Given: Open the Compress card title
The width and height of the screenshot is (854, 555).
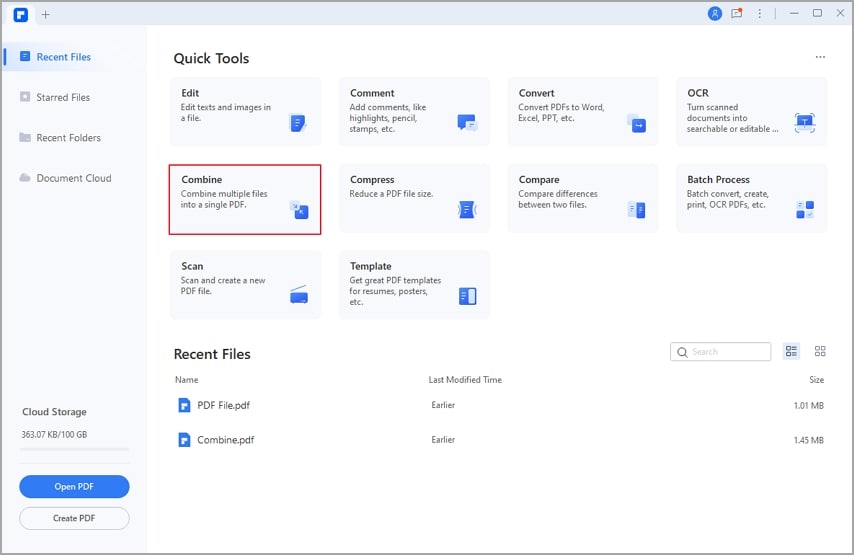Looking at the screenshot, I should [372, 180].
